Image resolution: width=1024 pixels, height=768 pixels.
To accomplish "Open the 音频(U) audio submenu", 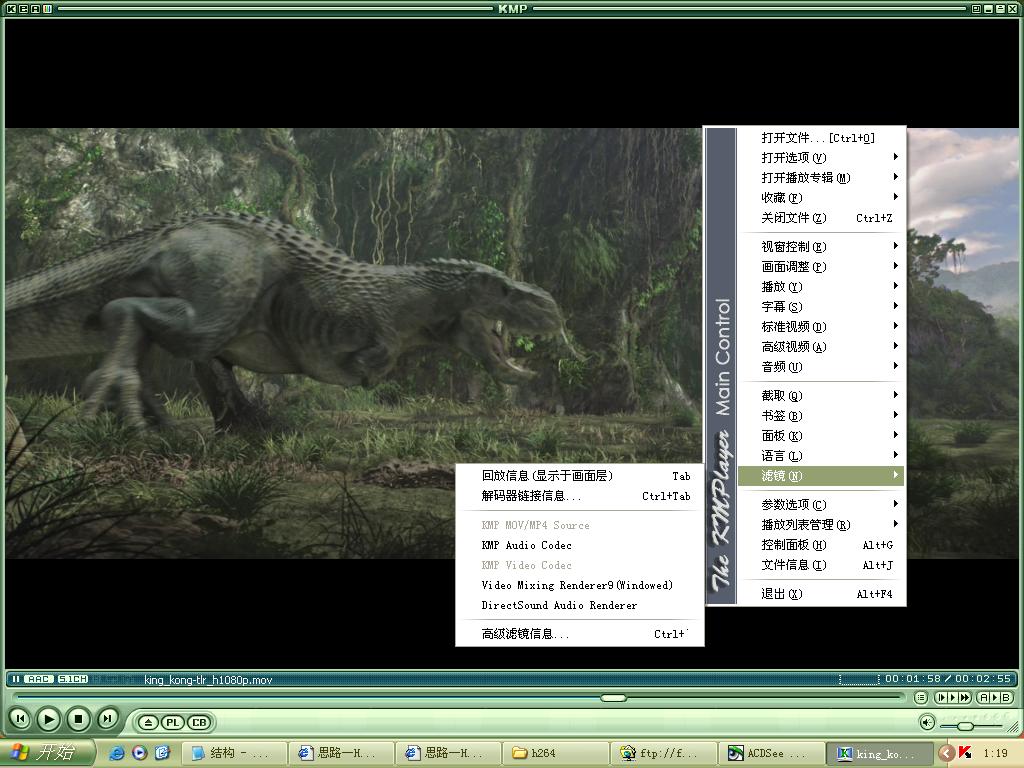I will pyautogui.click(x=821, y=366).
